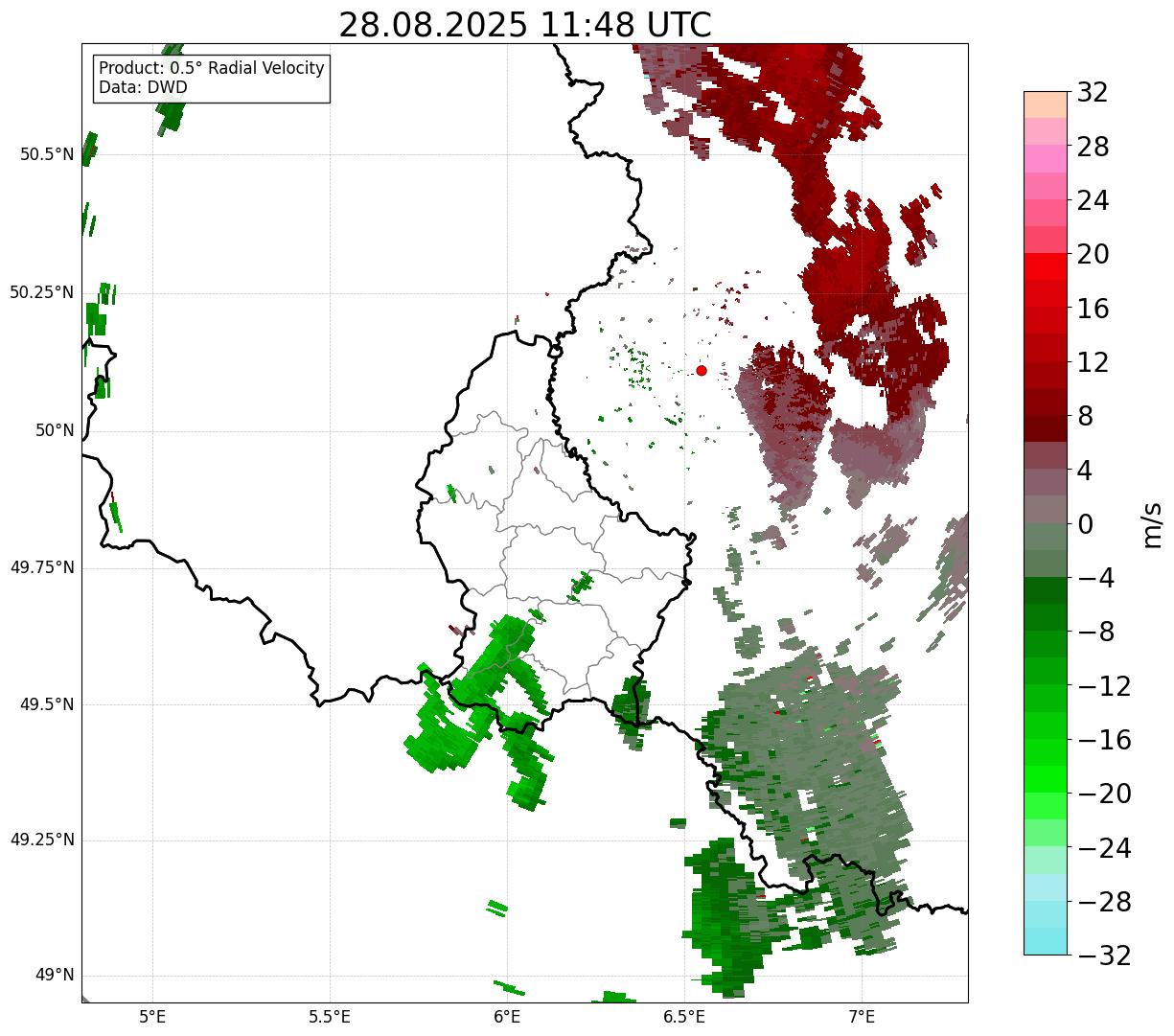Click the 6°E longitude label

coord(507,1016)
